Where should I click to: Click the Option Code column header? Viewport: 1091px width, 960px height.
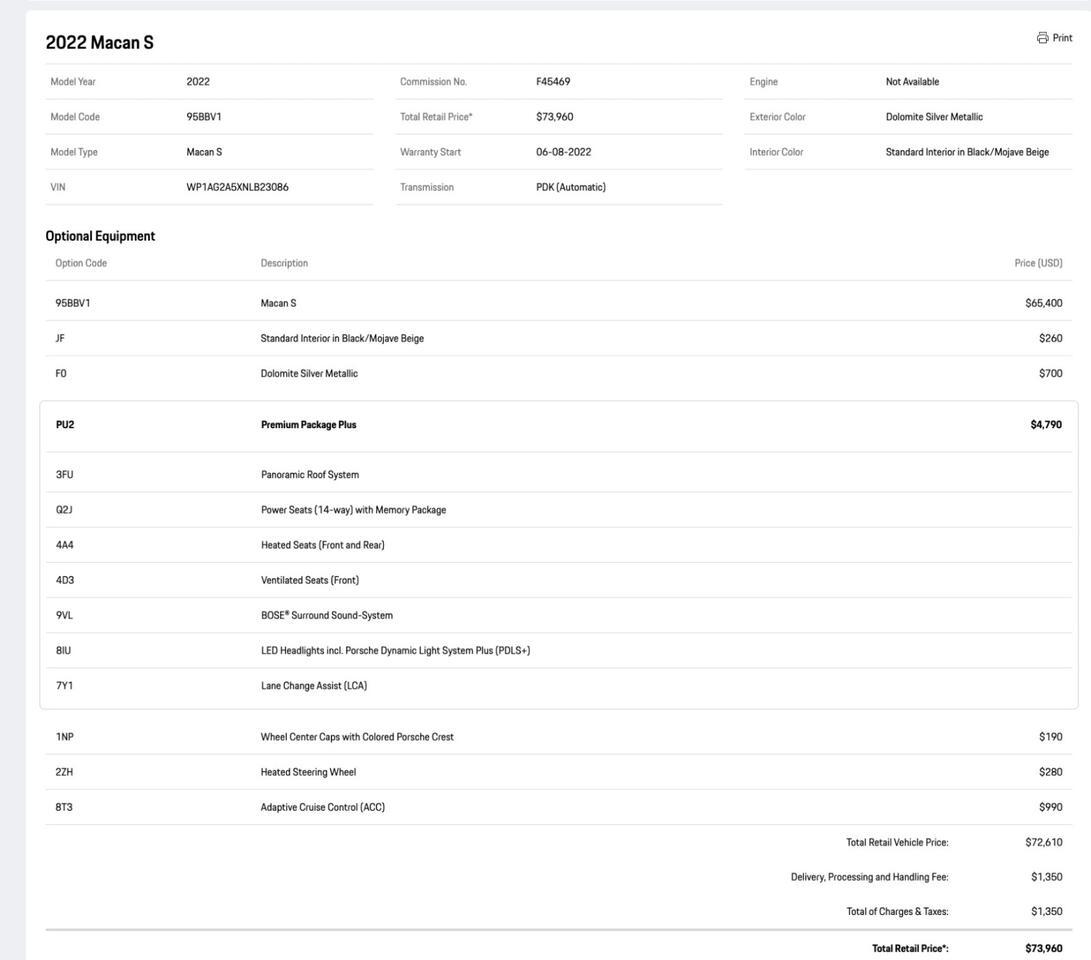81,263
